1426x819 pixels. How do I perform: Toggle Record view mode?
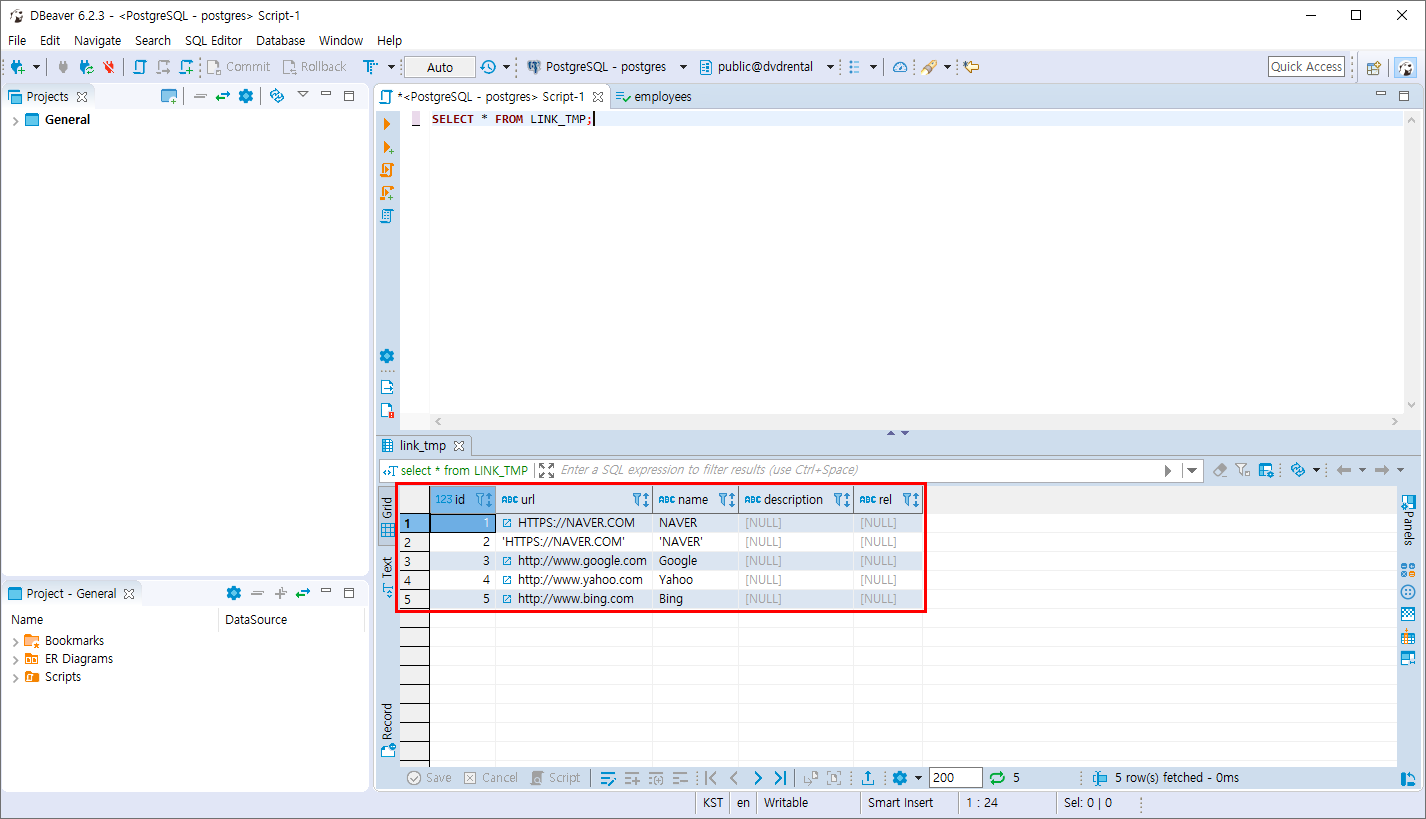[x=388, y=729]
